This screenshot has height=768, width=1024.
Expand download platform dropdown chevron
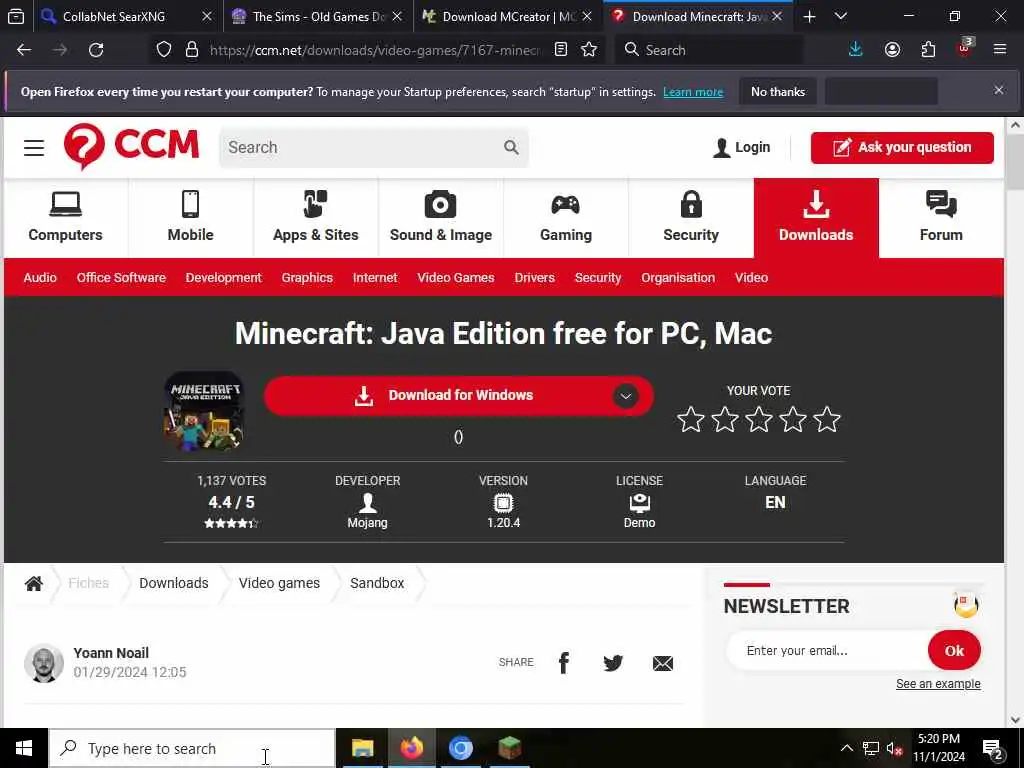[x=626, y=396]
